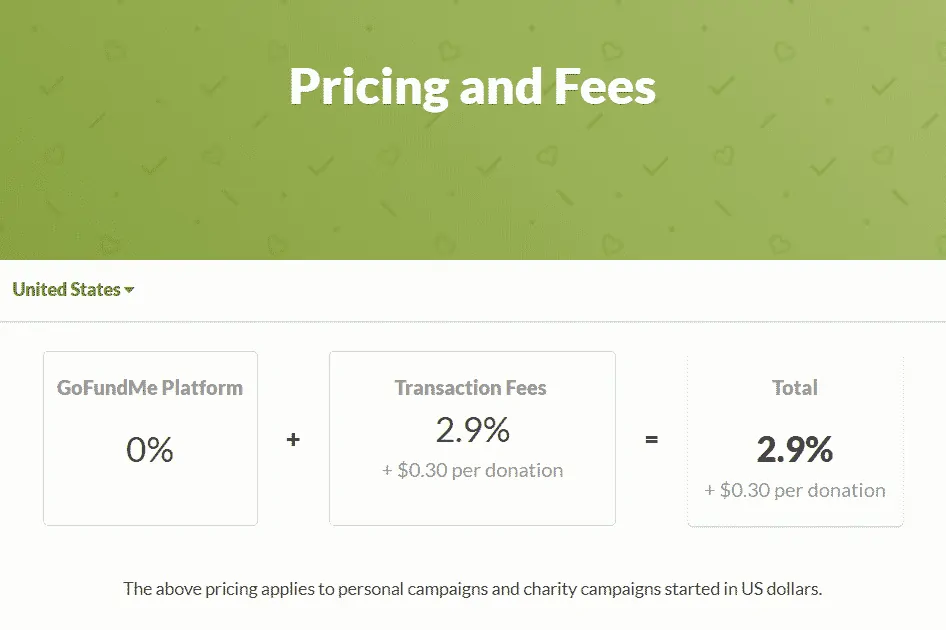Click the GoFundMe Platform card title
Image resolution: width=946 pixels, height=630 pixels.
tap(150, 388)
